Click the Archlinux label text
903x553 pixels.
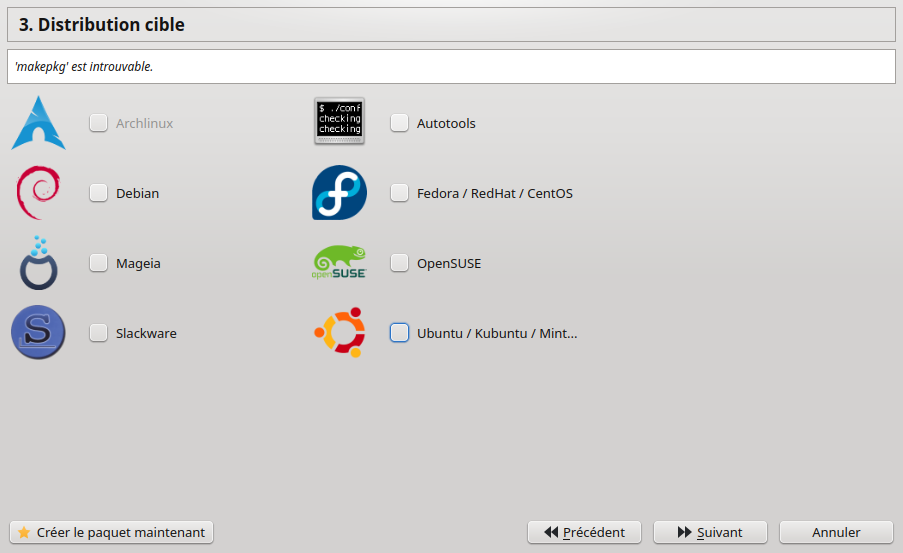coord(145,124)
